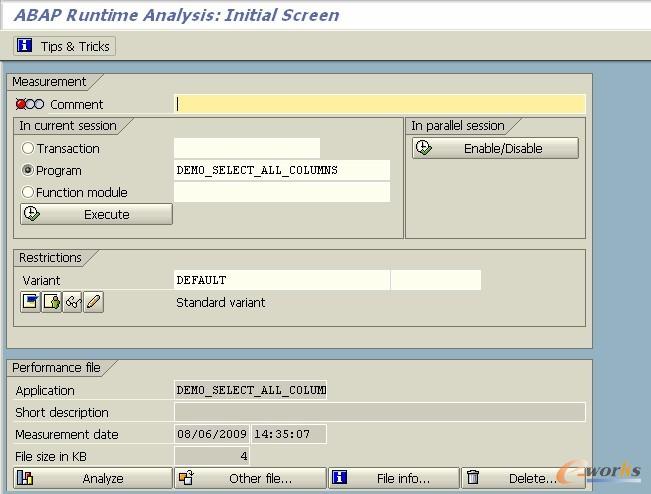Screen dimensions: 651x494
Task: Click the change variant pencil icon
Action: [93, 302]
